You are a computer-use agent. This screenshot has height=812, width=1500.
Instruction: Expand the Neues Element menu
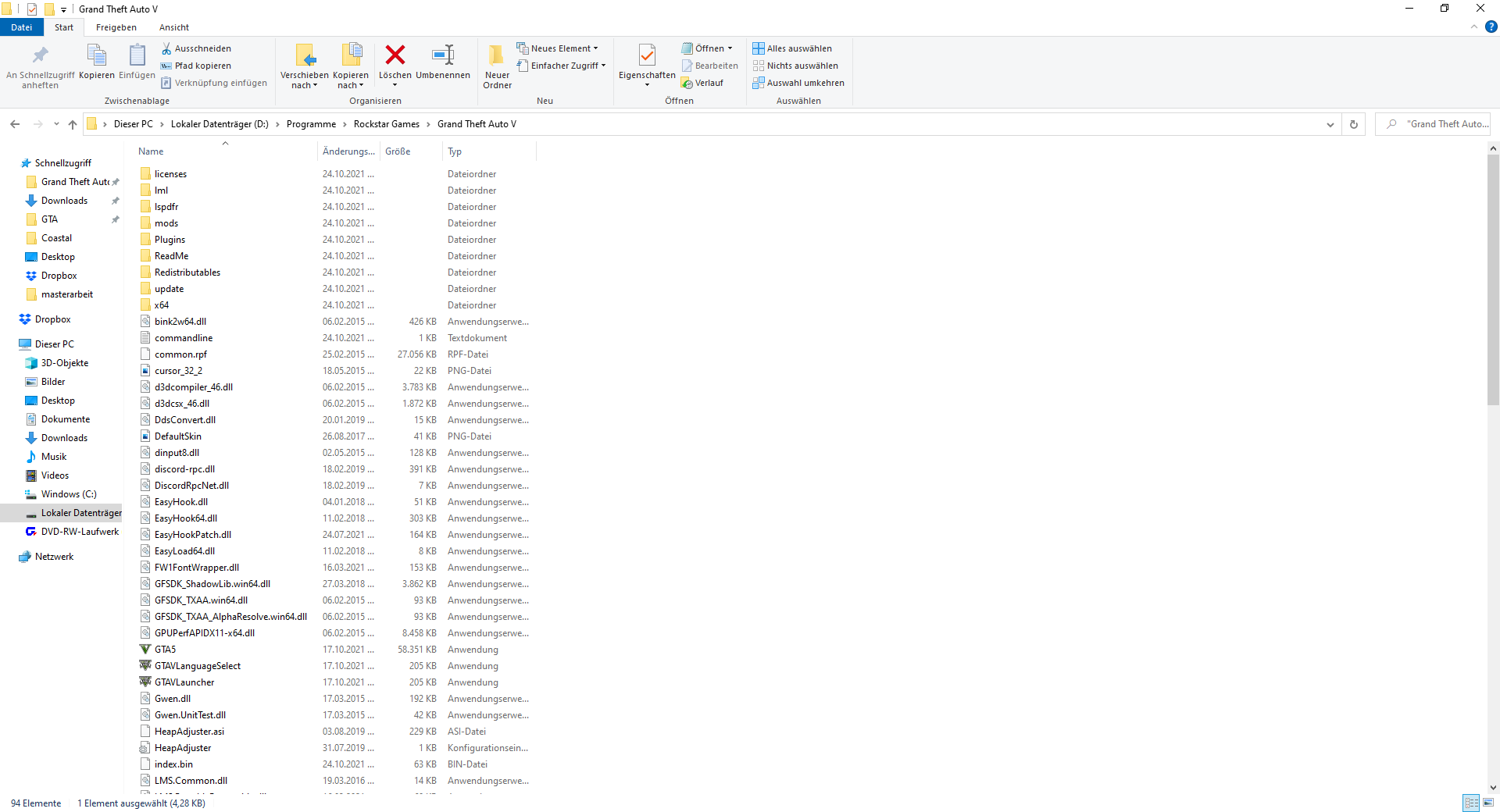(558, 48)
